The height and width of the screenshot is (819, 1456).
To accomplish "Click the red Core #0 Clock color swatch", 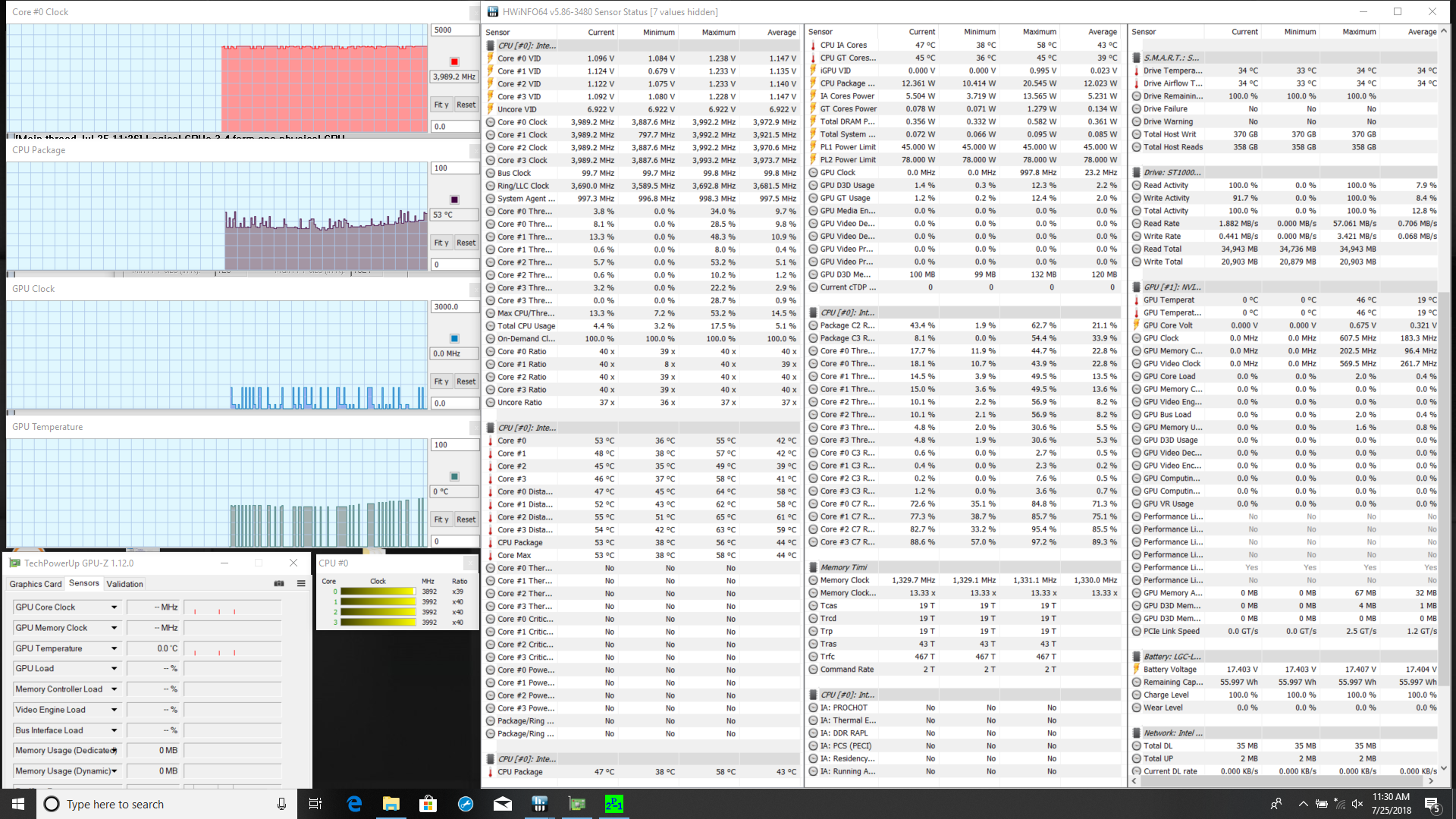I will coord(454,61).
